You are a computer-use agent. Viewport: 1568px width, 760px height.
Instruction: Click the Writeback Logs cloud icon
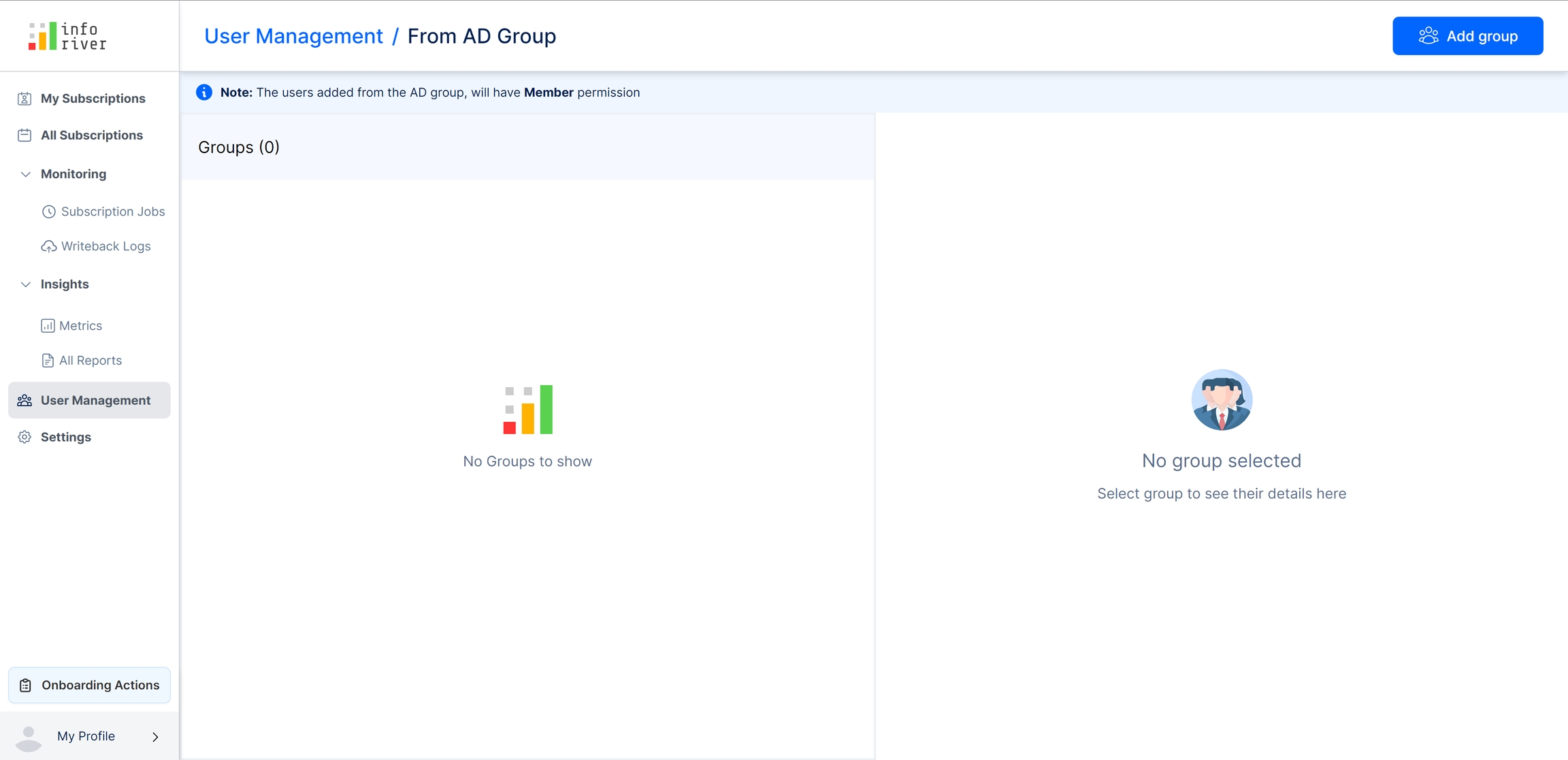point(49,246)
